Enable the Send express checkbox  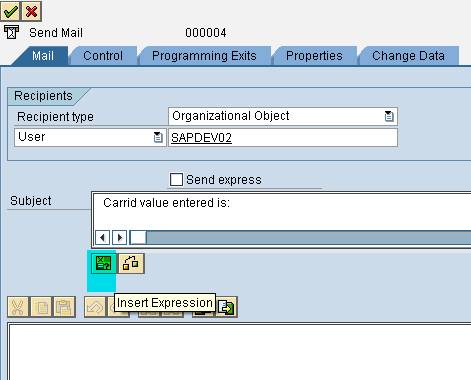[x=176, y=179]
